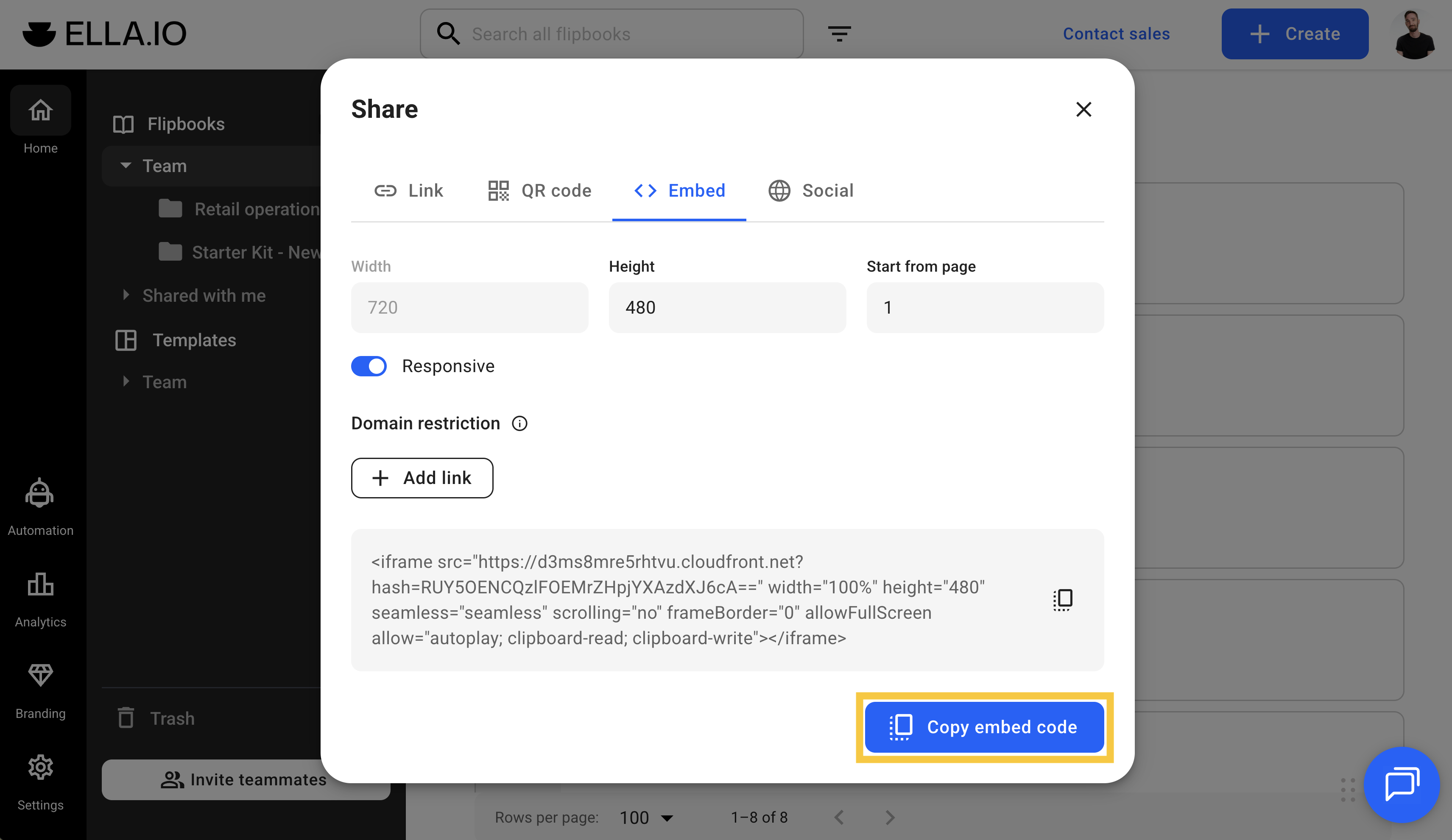Click the search magnifier icon

448,33
